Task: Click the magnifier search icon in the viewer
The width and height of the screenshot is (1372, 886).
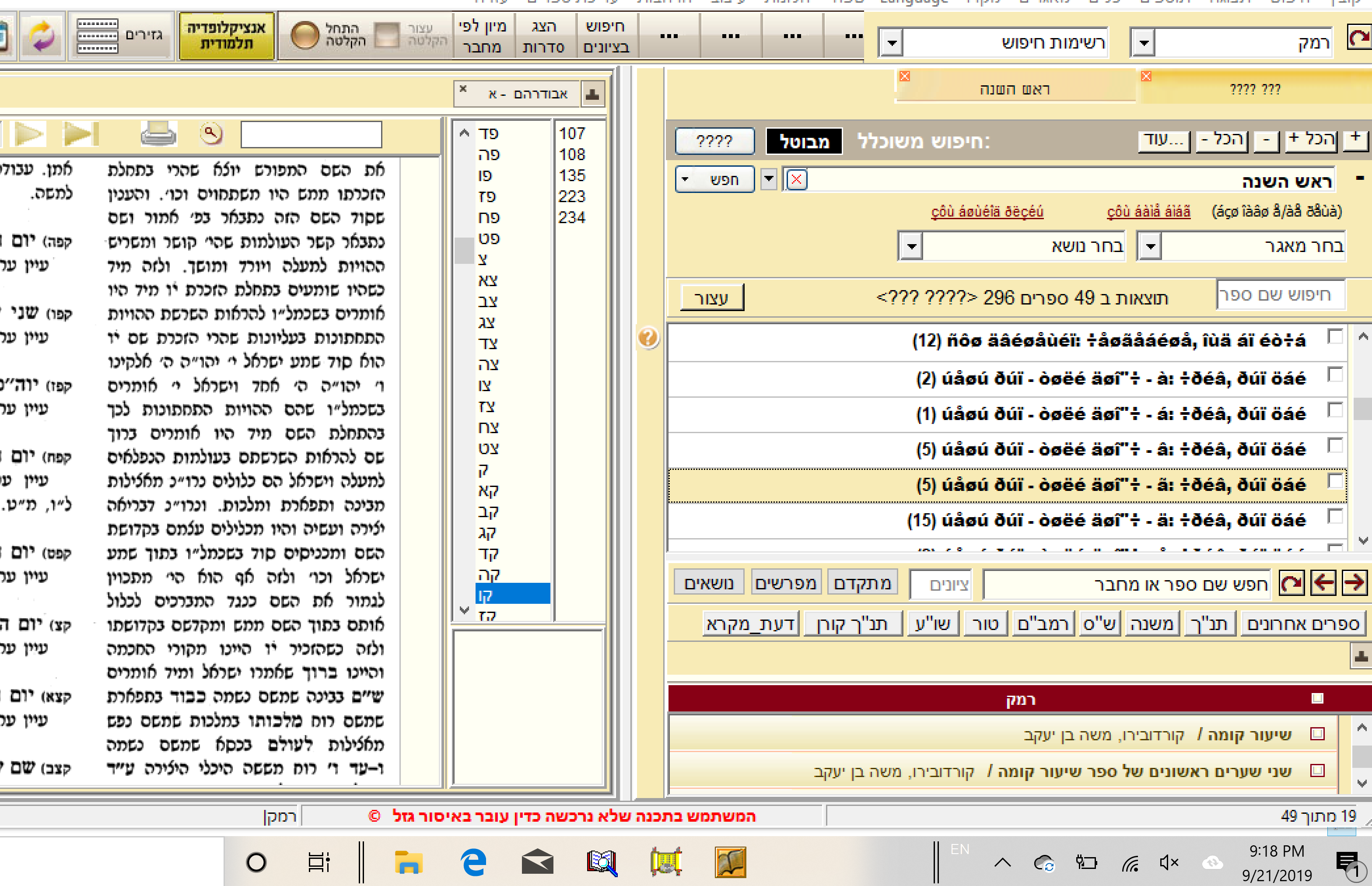Action: point(211,133)
